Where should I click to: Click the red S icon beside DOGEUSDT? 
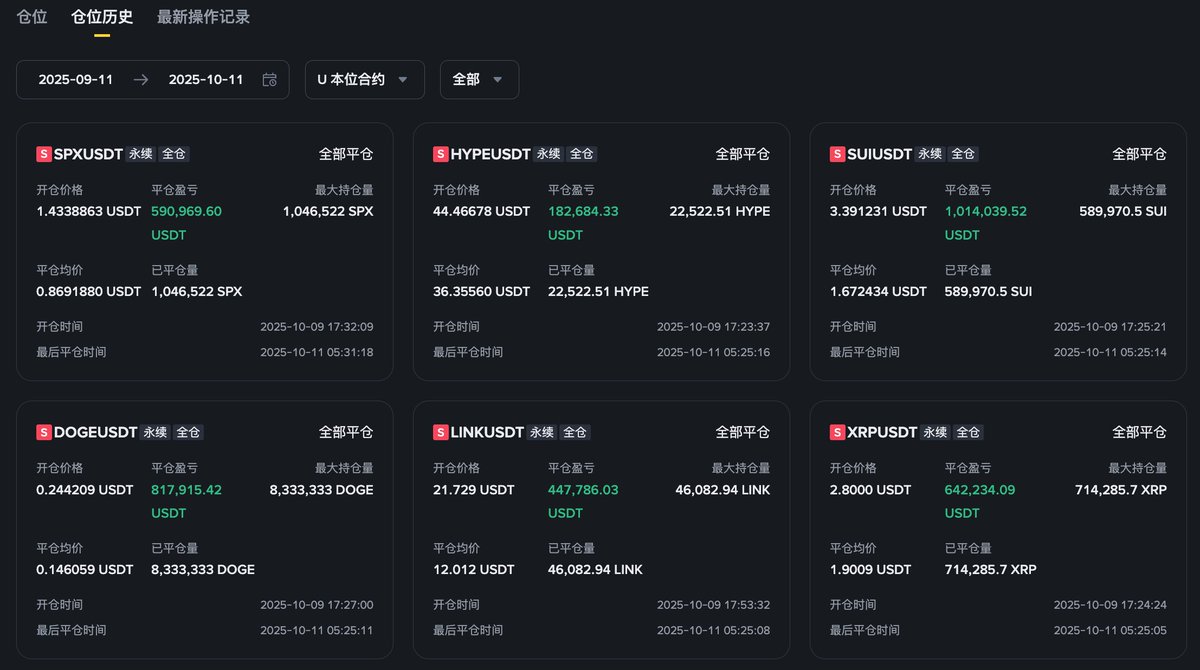pos(44,432)
